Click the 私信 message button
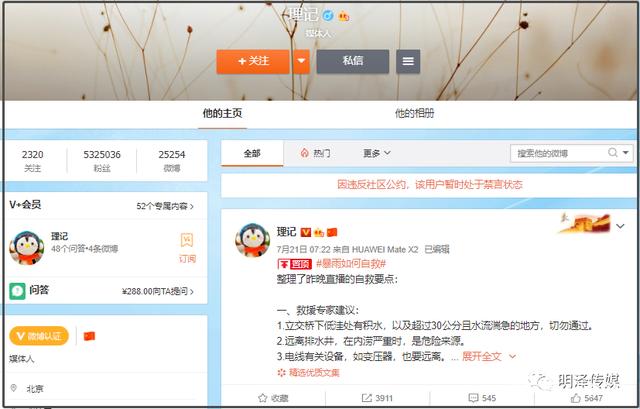This screenshot has height=409, width=640. point(352,61)
